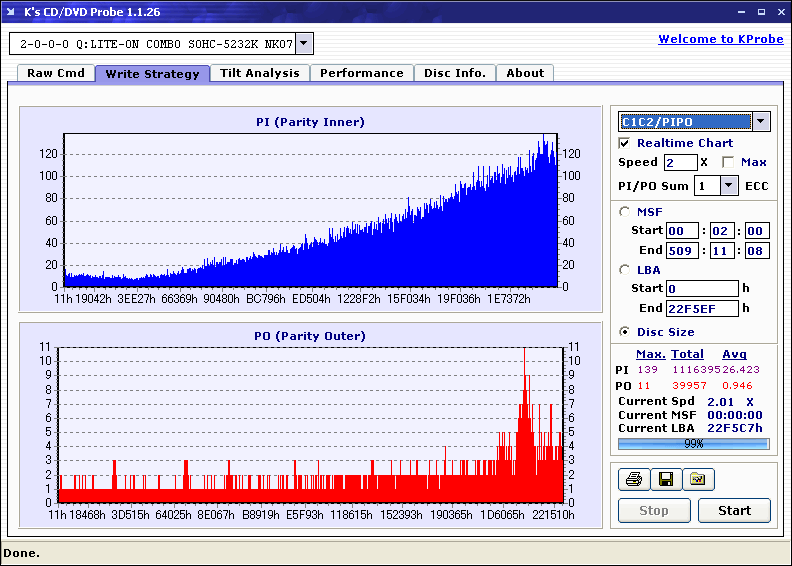Viewport: 792px width, 566px height.
Task: Click the MSF Start seconds field
Action: [722, 231]
